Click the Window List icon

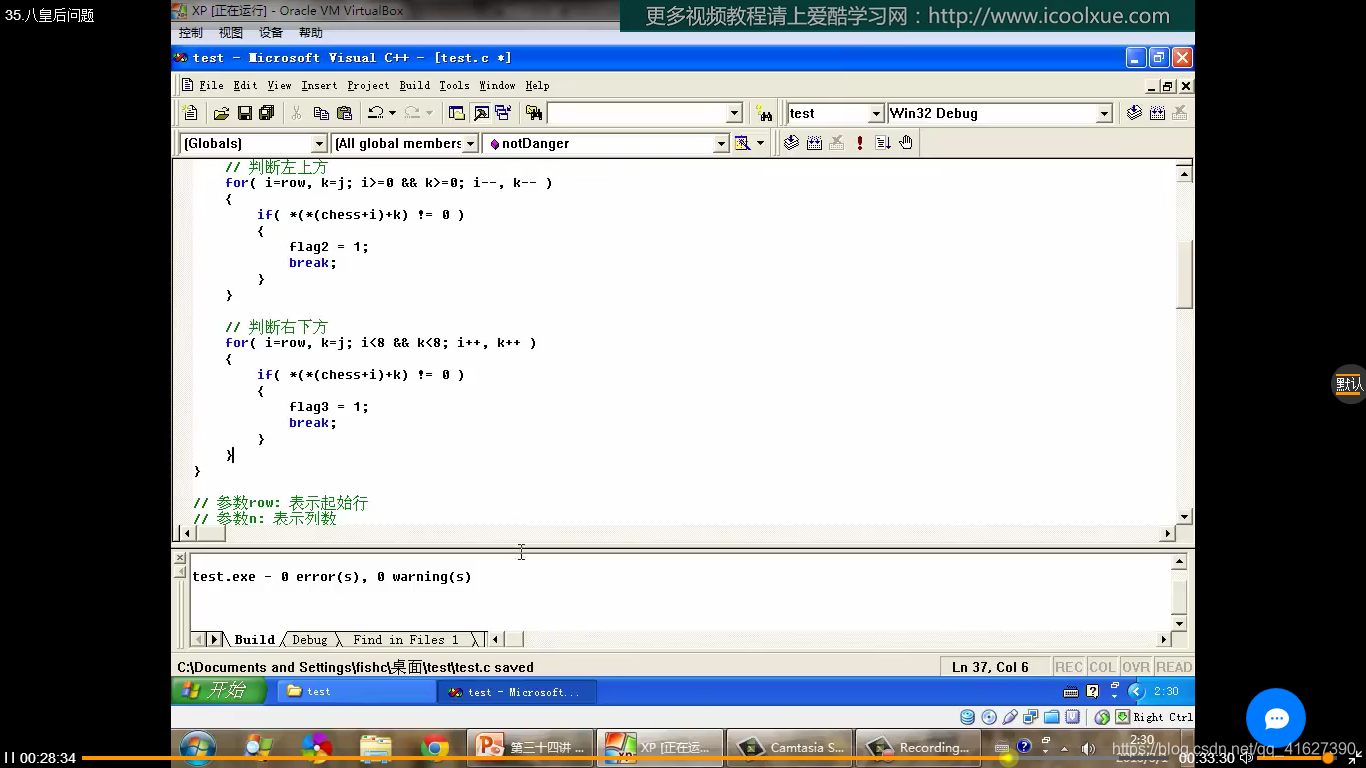pos(503,113)
